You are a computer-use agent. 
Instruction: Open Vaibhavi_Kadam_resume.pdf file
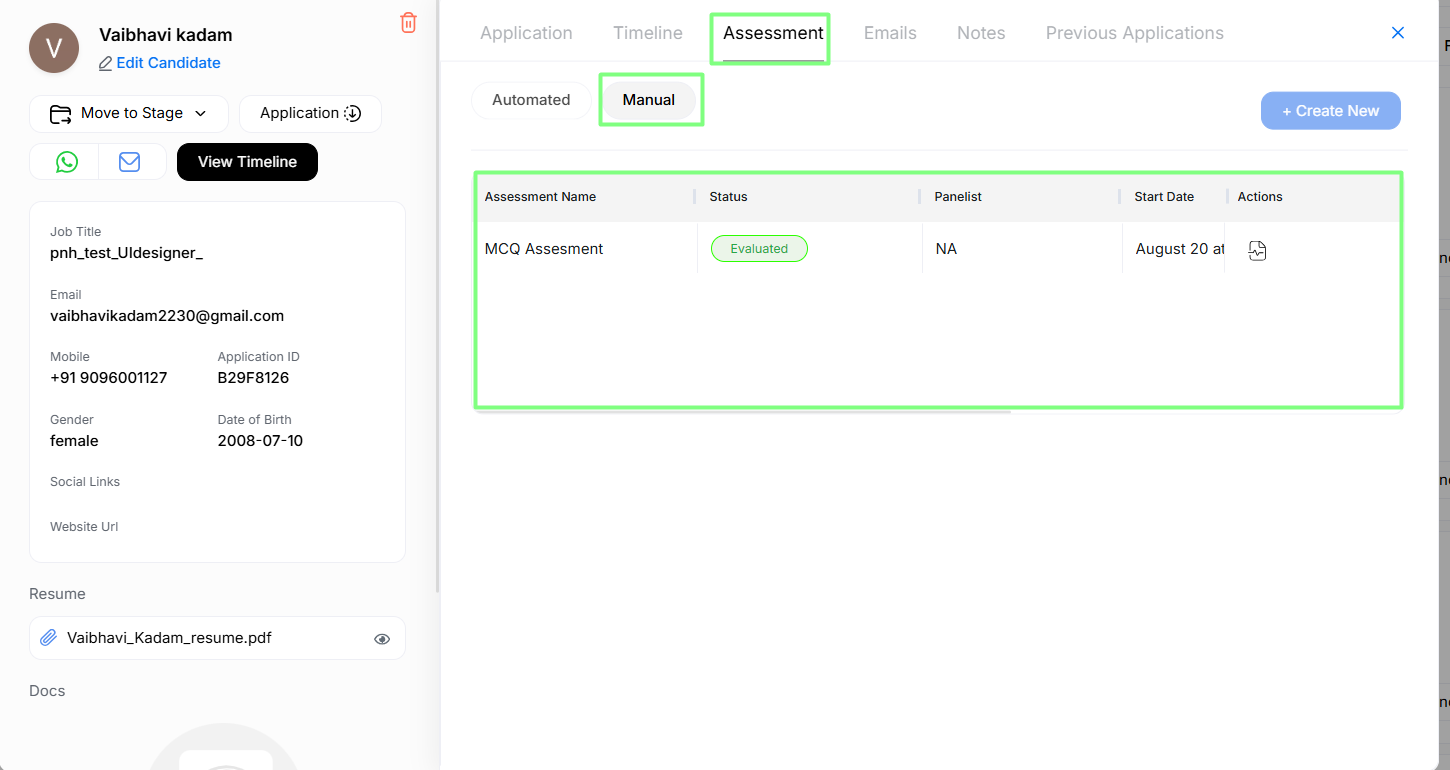pyautogui.click(x=169, y=638)
